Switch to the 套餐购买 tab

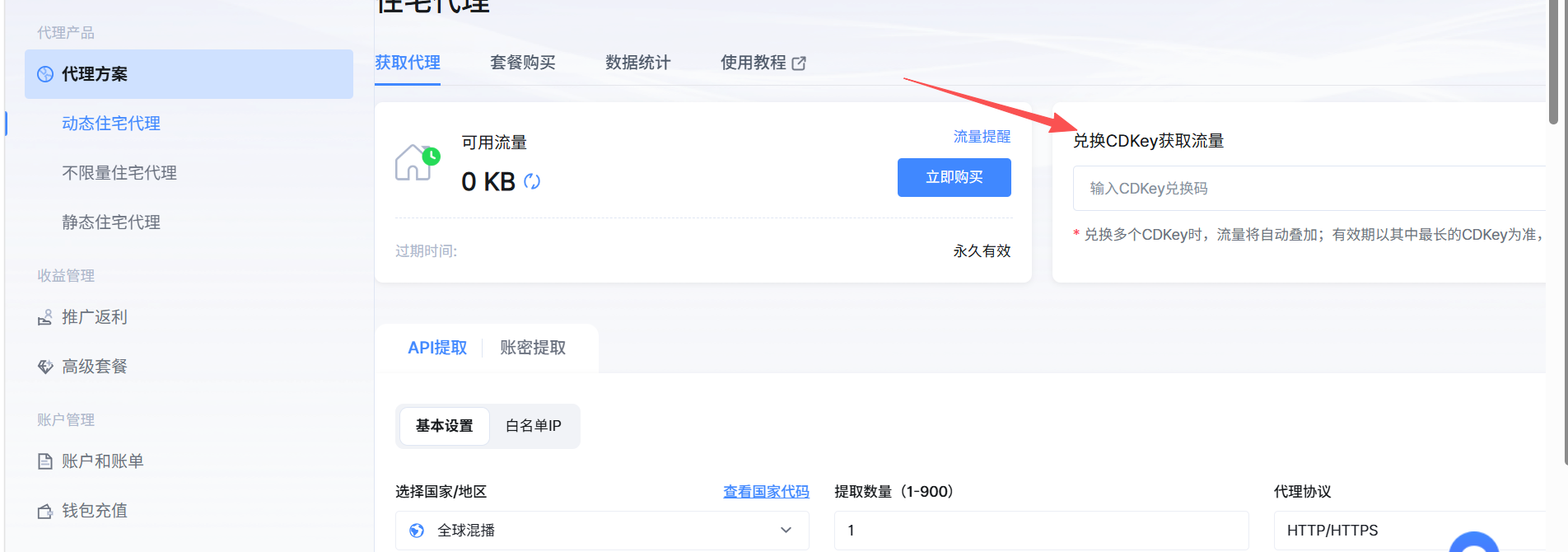pyautogui.click(x=523, y=63)
